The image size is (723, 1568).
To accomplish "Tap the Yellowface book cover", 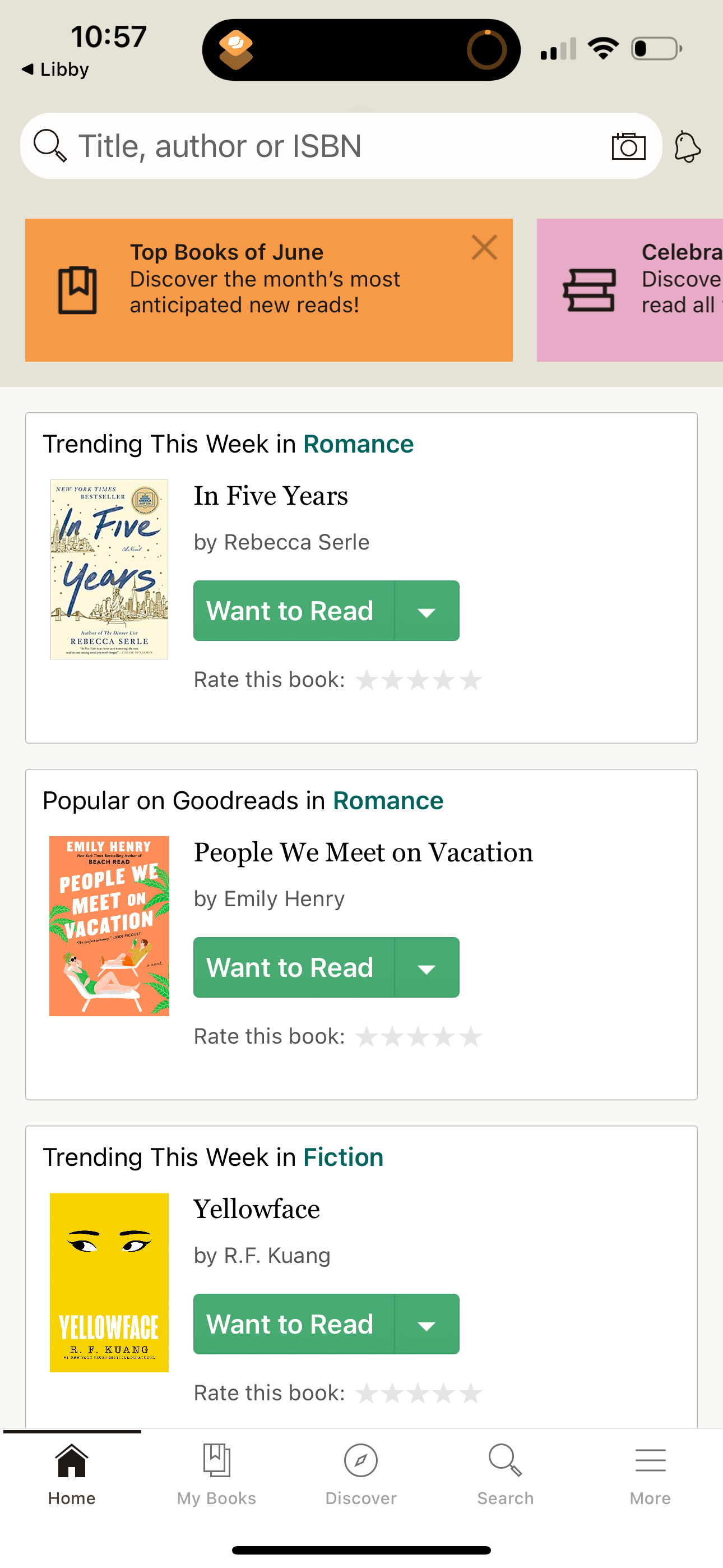I will point(109,1284).
